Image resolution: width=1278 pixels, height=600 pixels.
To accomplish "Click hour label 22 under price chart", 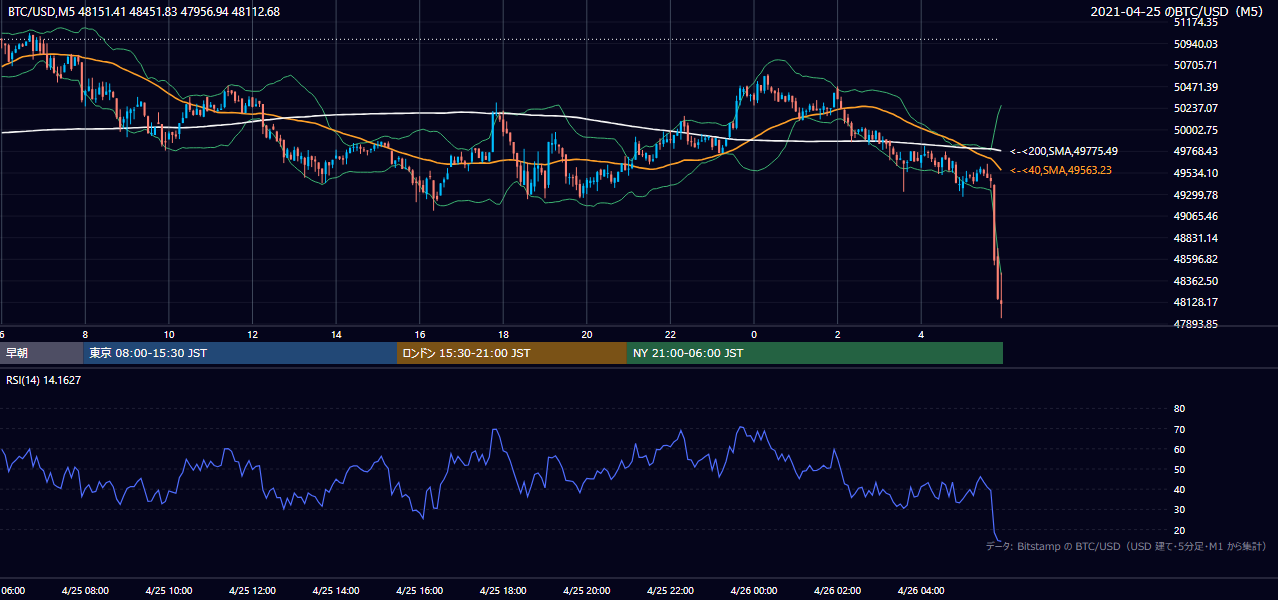I will click(x=671, y=334).
